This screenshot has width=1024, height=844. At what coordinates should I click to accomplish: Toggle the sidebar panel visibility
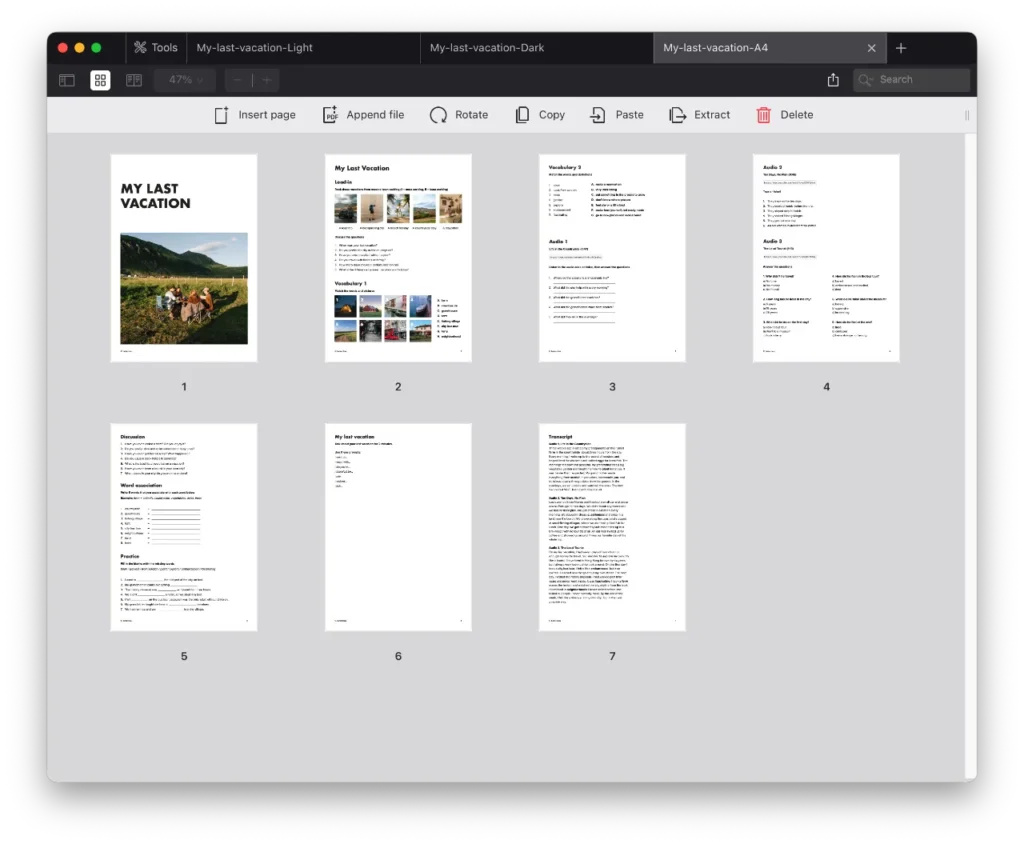tap(66, 80)
